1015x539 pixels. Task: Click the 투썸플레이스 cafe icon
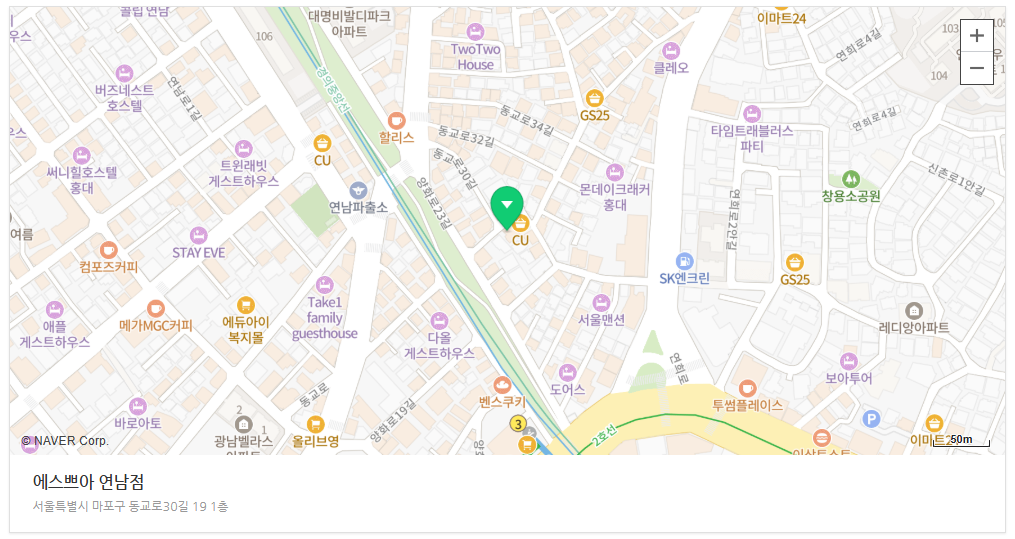[x=747, y=389]
